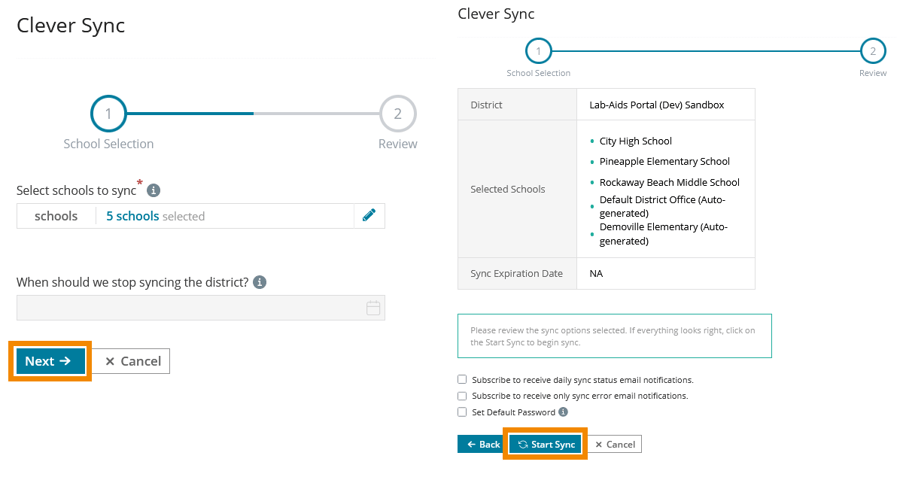Toggle the Set Default Password checkbox
Viewport: 900px width, 477px height.
[462, 412]
